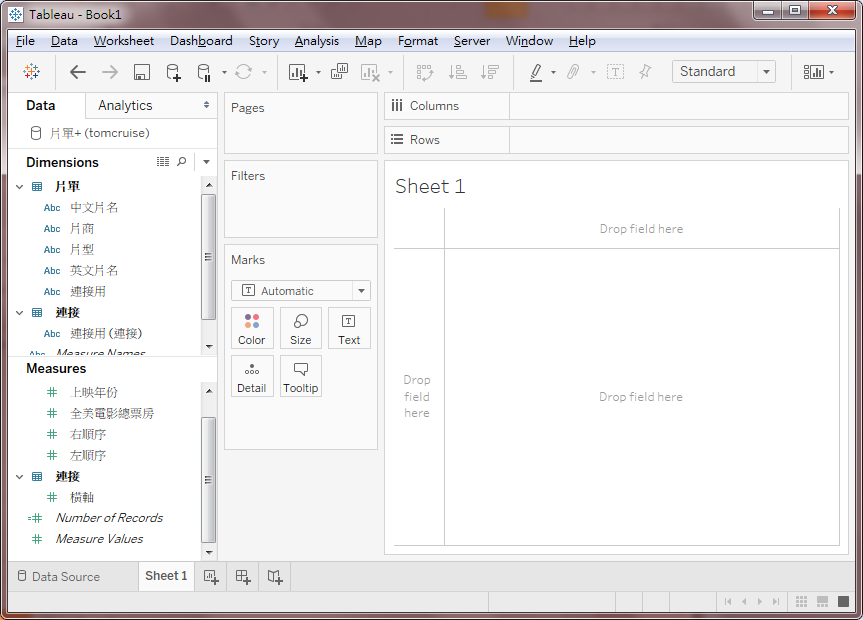
Task: Select the 片單+ (tomcruise) data source
Action: point(100,133)
